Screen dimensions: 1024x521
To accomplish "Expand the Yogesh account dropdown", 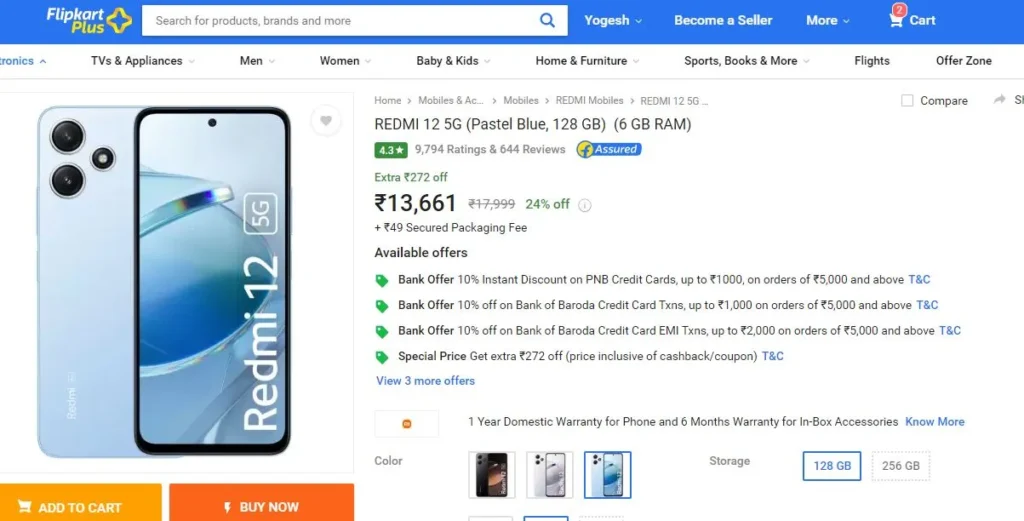I will click(613, 20).
